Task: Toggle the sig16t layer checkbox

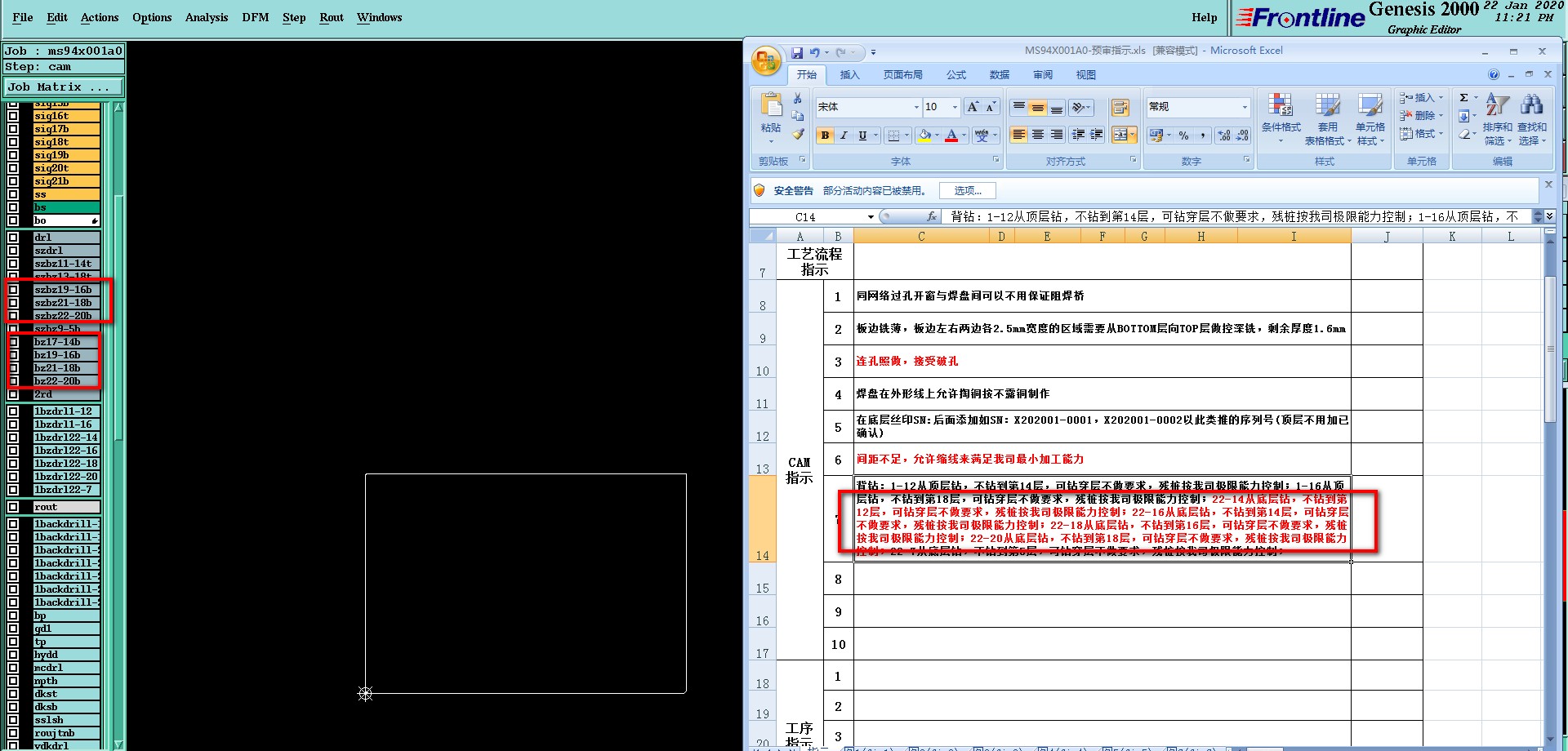Action: (13, 116)
